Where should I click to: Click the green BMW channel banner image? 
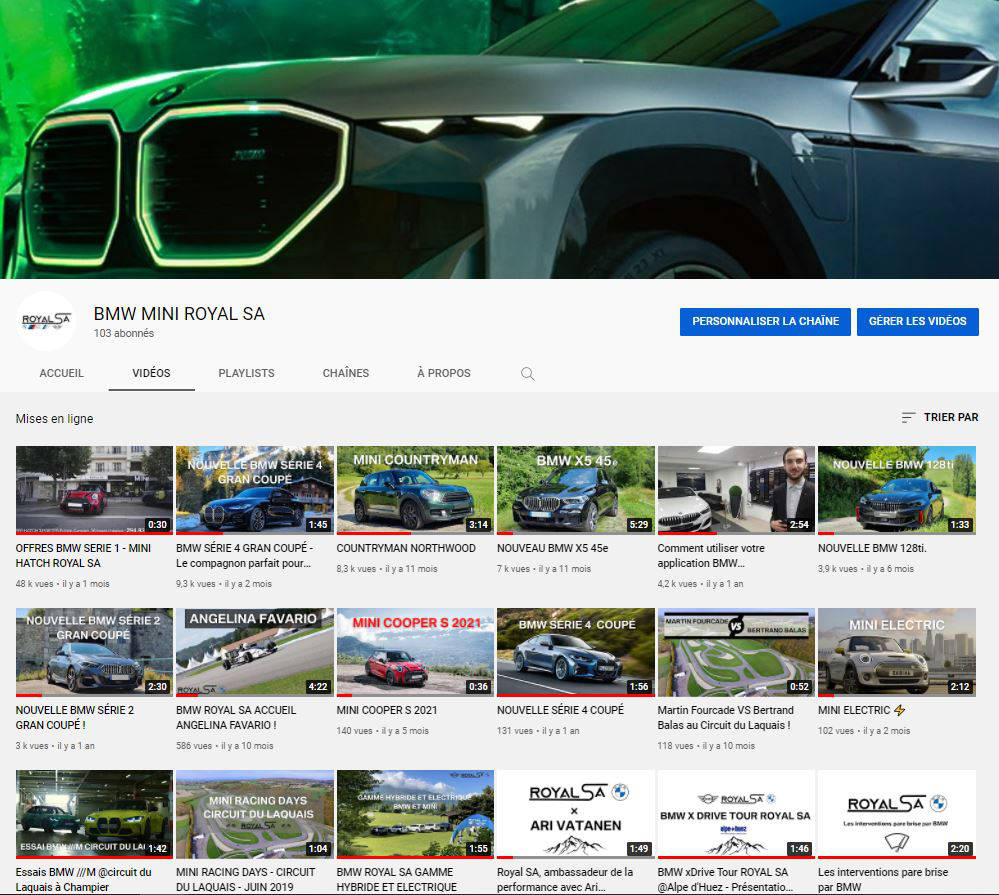[x=500, y=139]
